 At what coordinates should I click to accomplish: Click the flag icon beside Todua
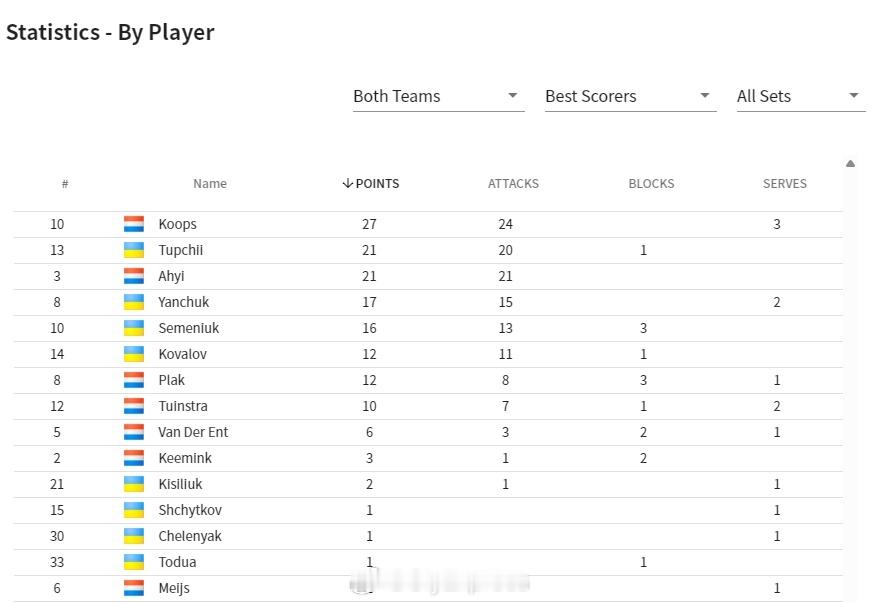[x=134, y=562]
